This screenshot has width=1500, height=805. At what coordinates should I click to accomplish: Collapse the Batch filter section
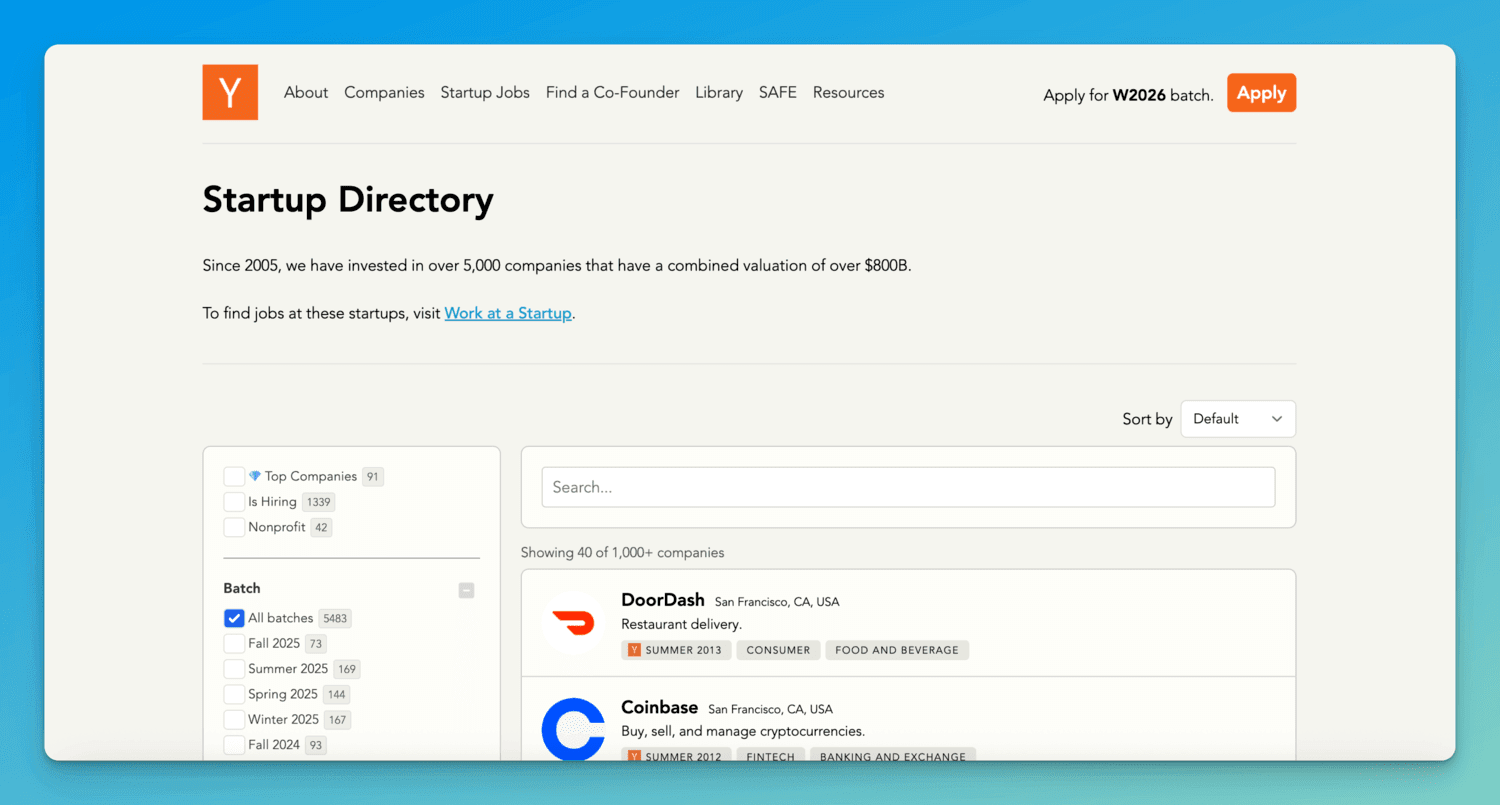click(x=466, y=590)
